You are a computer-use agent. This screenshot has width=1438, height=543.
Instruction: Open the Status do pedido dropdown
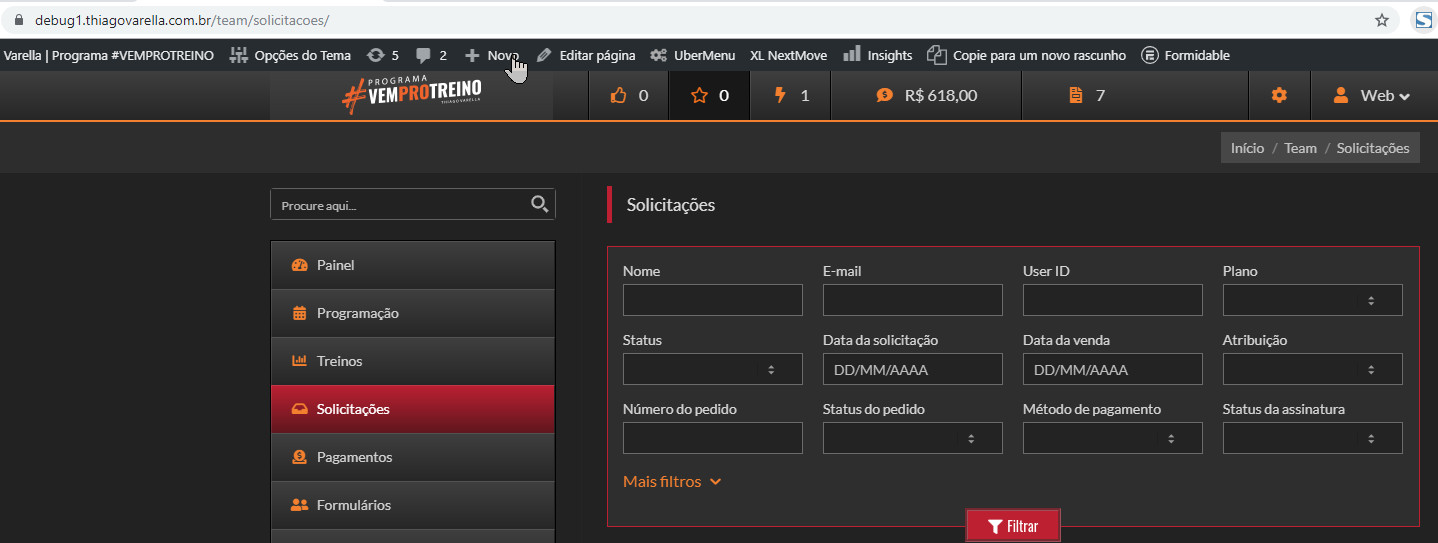[x=912, y=438]
